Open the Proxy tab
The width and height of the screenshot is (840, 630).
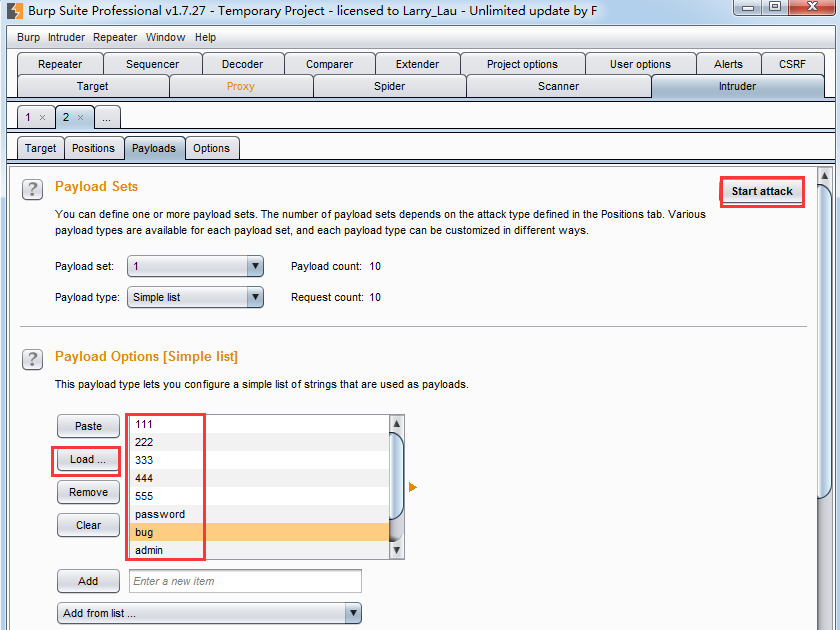pyautogui.click(x=241, y=86)
